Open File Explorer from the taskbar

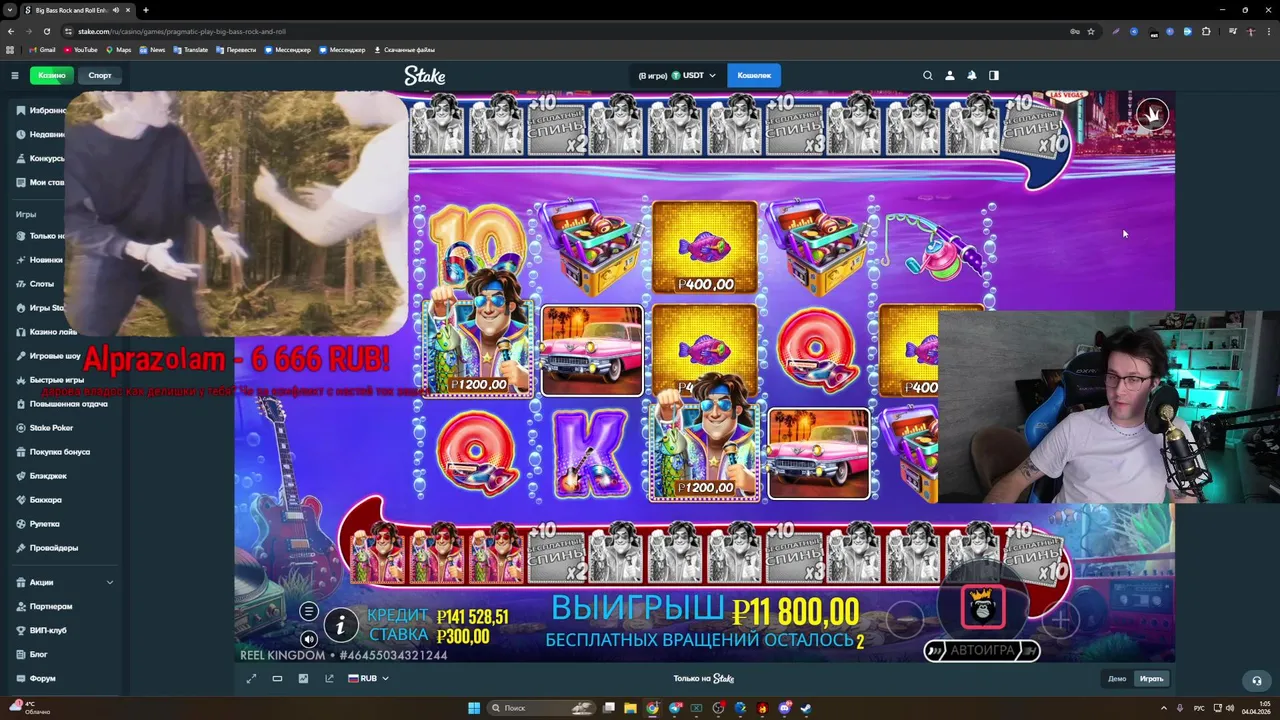coord(631,708)
